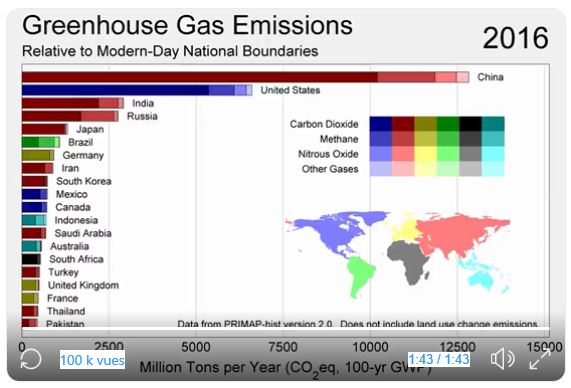Click the 5000 axis tick label
This screenshot has width=571, height=388.
196,347
